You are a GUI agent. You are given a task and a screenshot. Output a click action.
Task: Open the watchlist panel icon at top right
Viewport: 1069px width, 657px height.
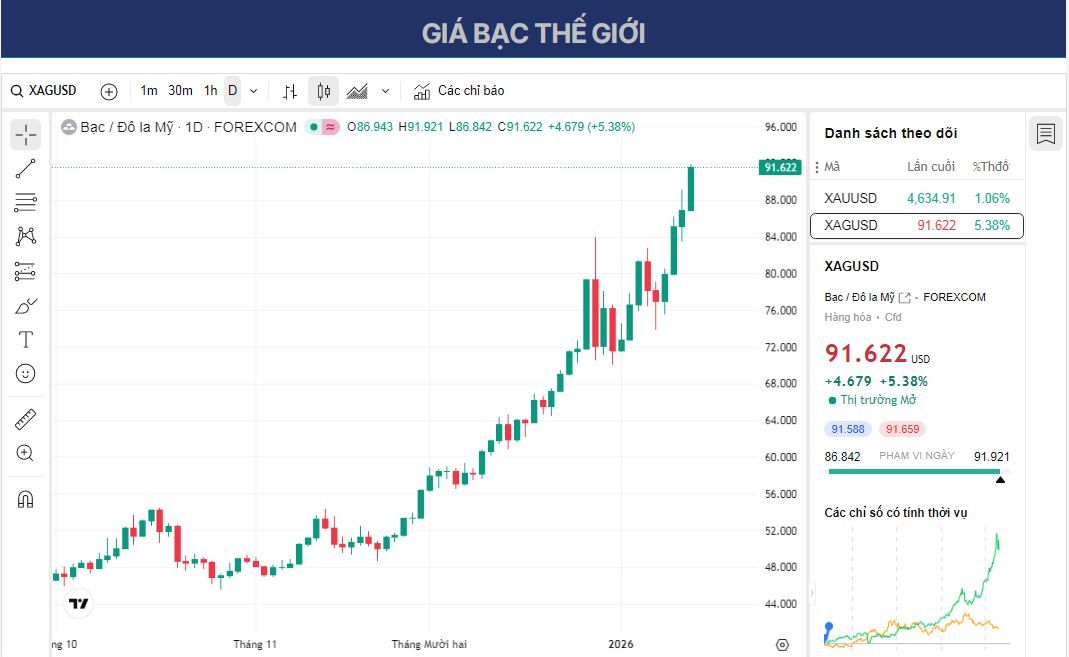pos(1045,132)
